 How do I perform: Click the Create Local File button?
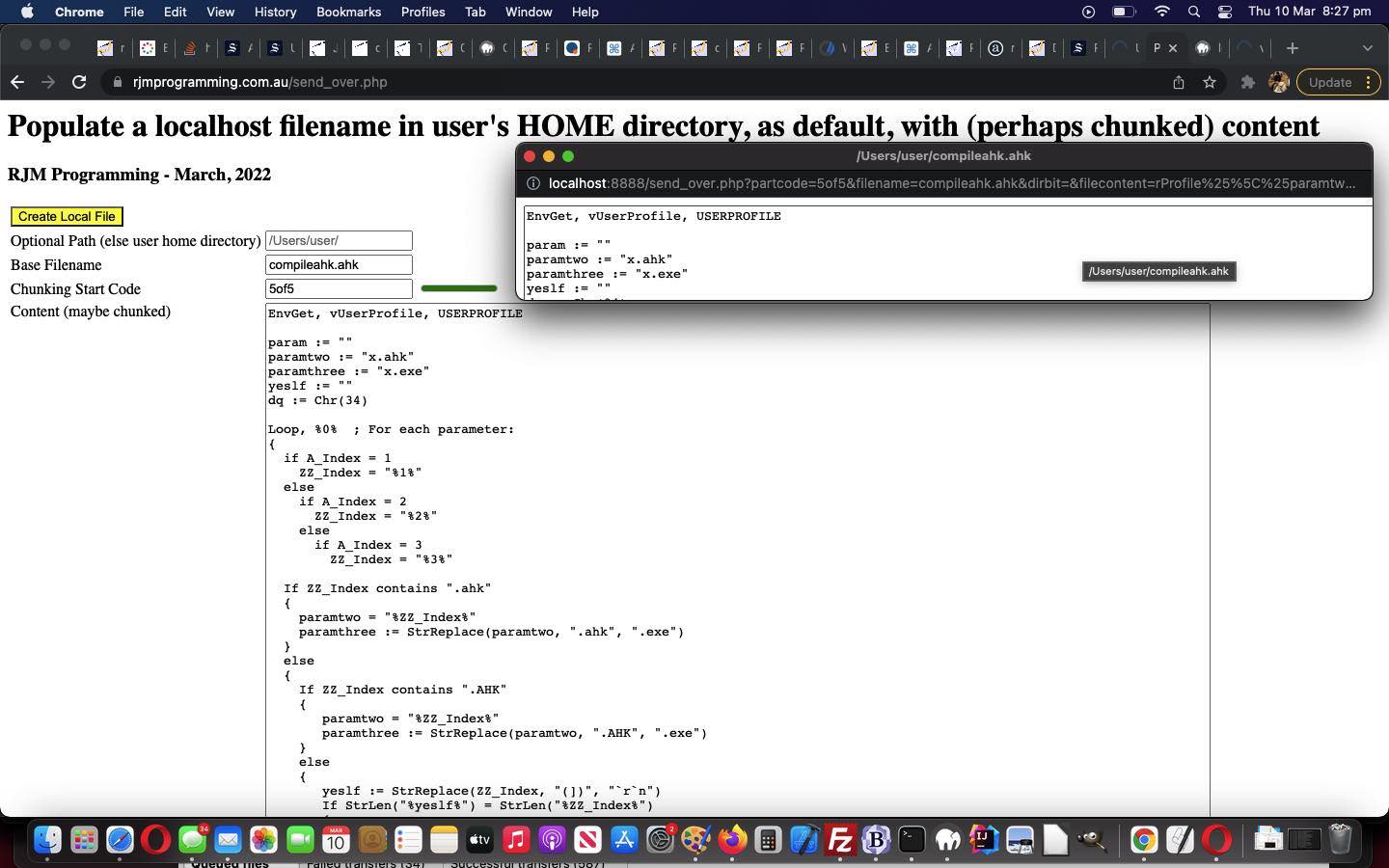pos(66,216)
